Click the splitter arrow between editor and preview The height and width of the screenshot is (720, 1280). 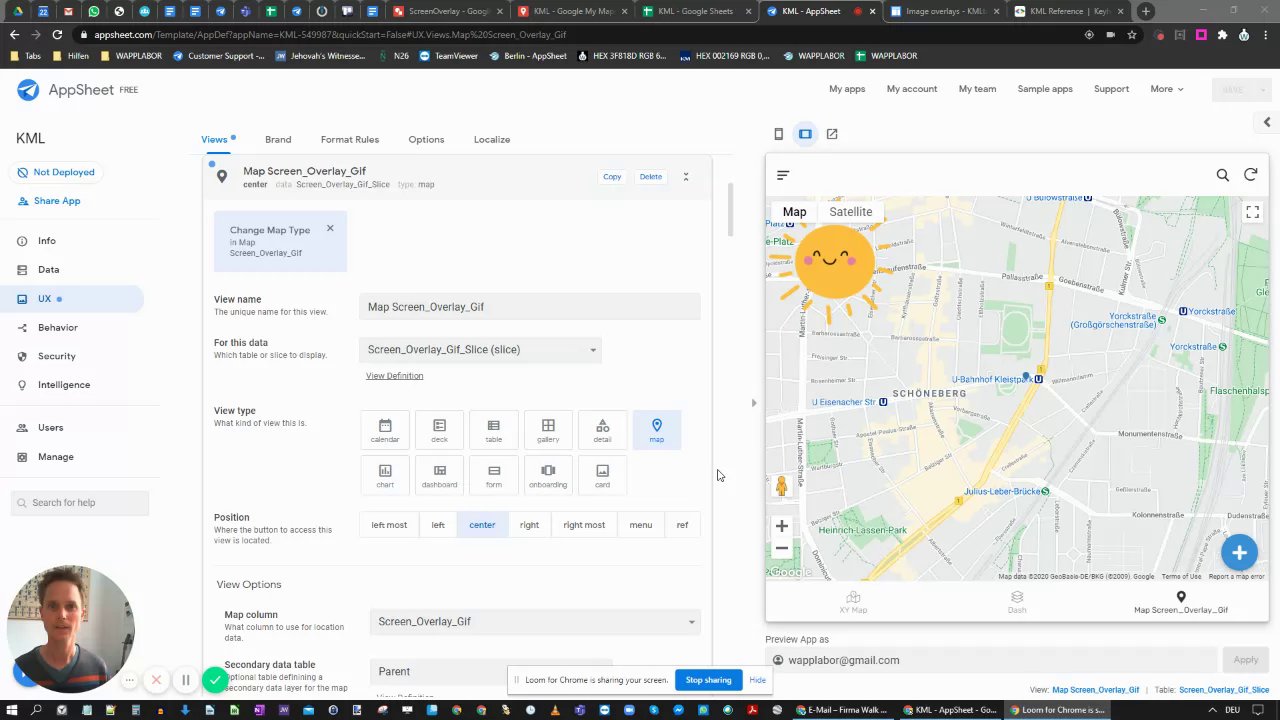point(753,403)
